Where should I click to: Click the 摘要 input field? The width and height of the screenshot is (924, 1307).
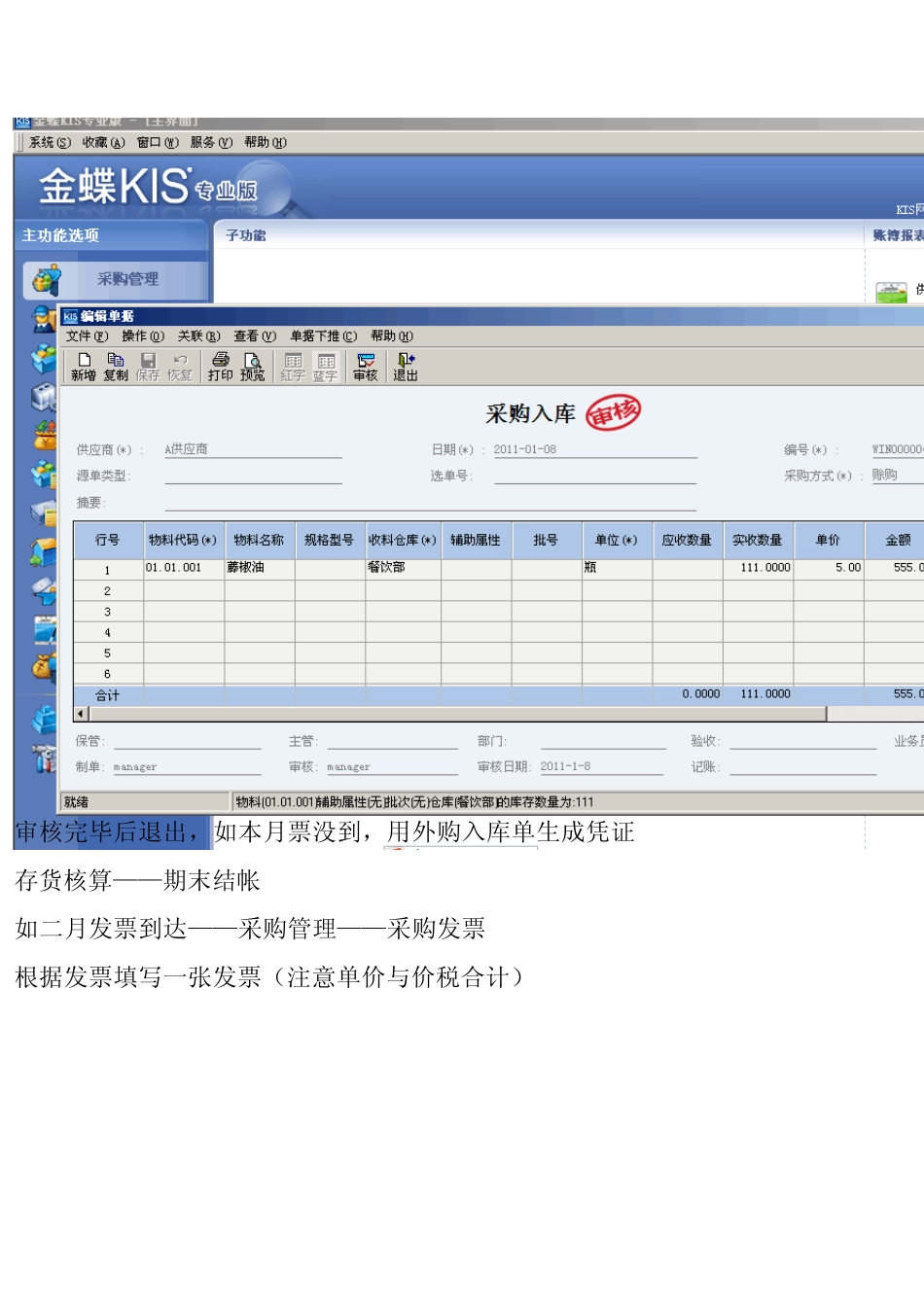pos(431,502)
